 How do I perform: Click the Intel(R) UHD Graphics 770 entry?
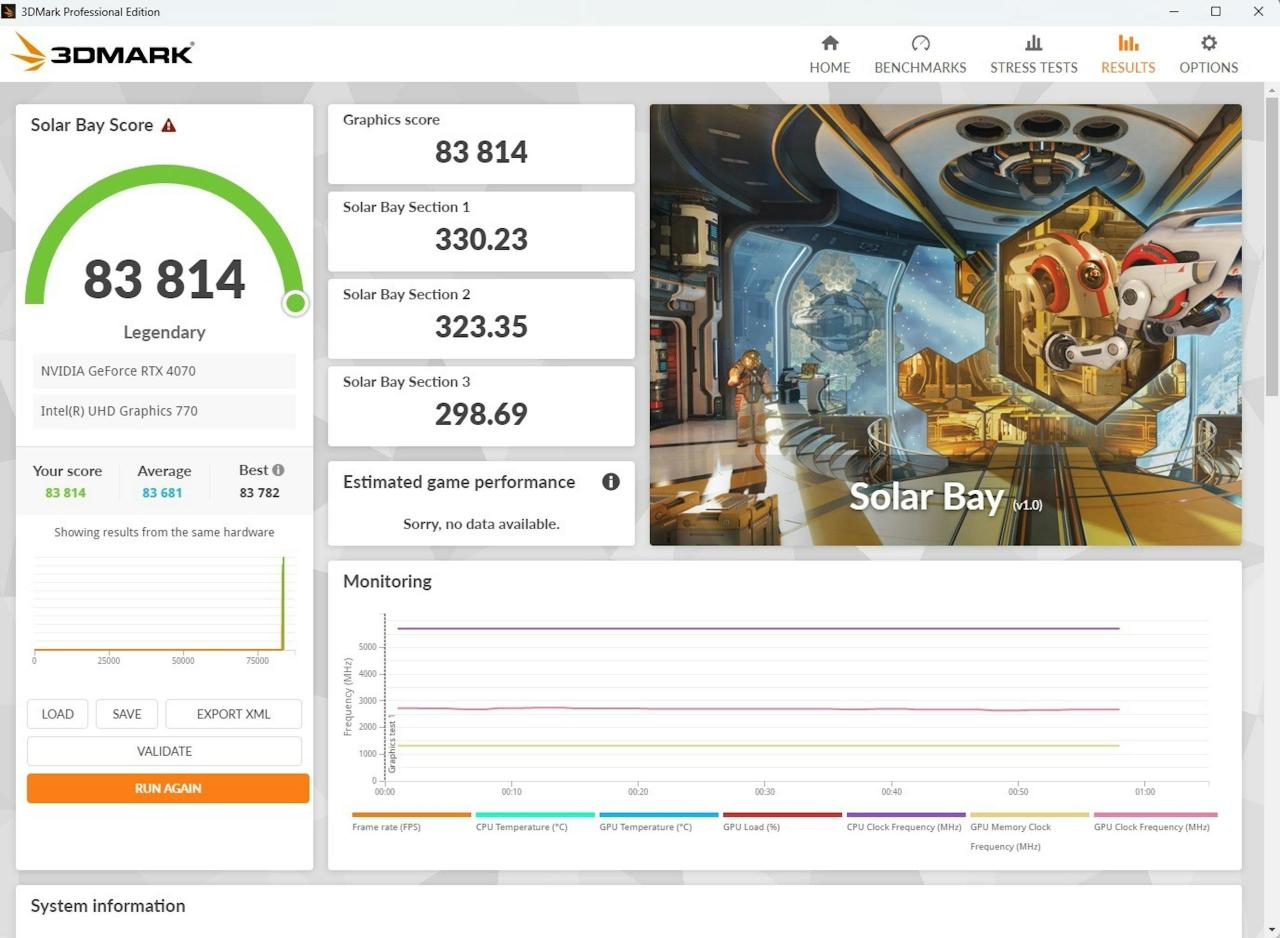pyautogui.click(x=164, y=411)
